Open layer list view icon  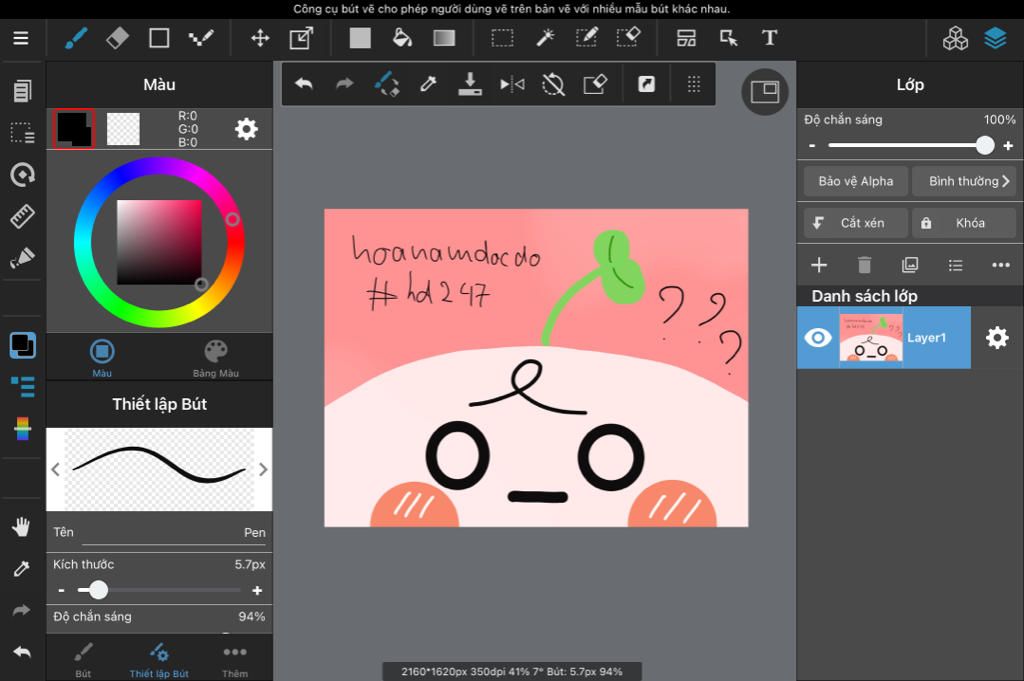click(x=955, y=264)
